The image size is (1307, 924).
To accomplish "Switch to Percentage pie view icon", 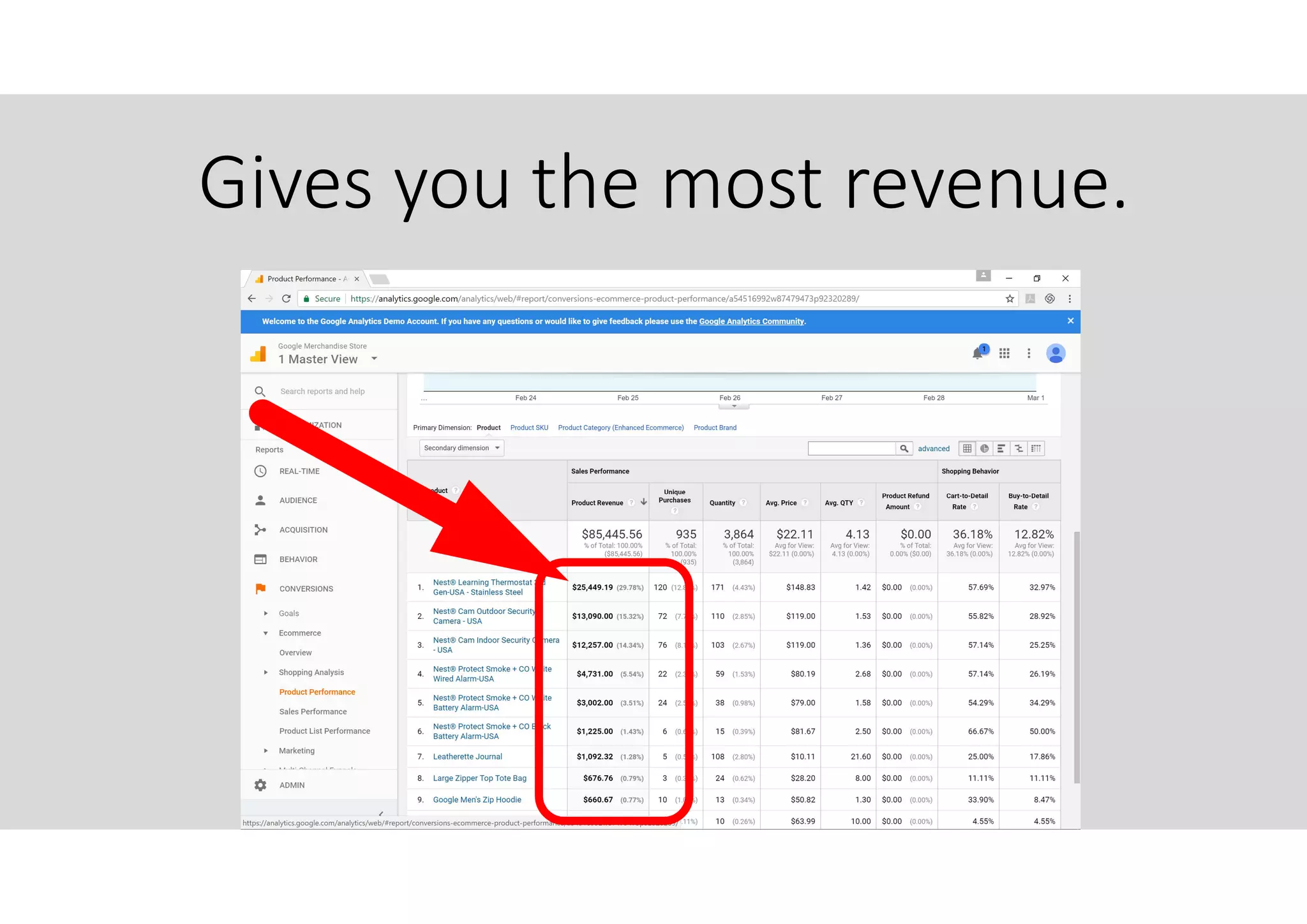I will 985,449.
